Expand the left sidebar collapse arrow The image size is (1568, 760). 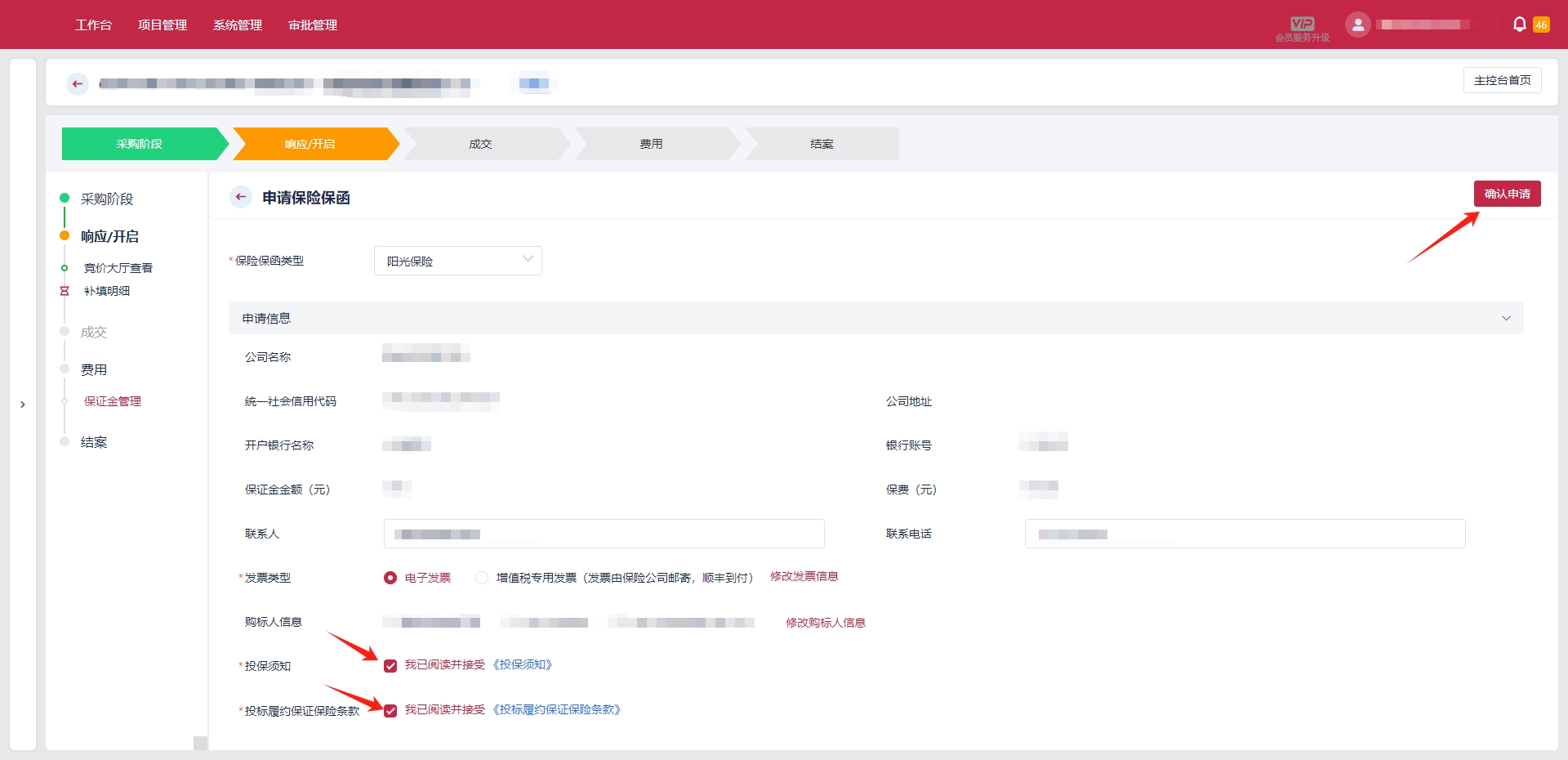(23, 405)
